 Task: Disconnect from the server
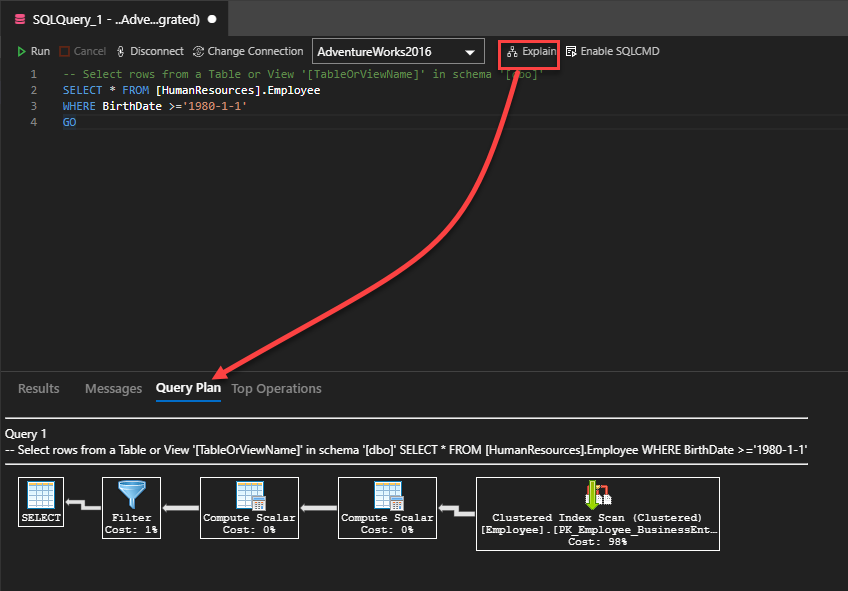150,51
